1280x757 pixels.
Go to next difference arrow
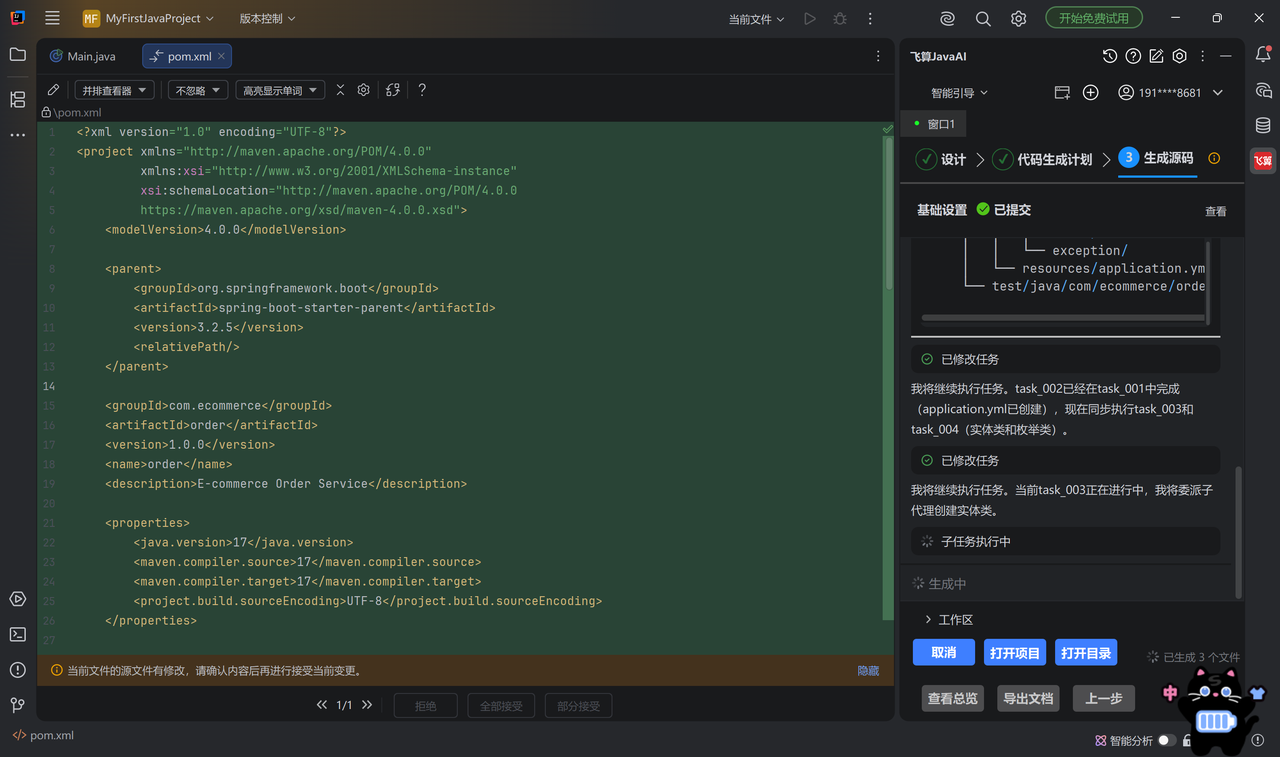point(367,705)
